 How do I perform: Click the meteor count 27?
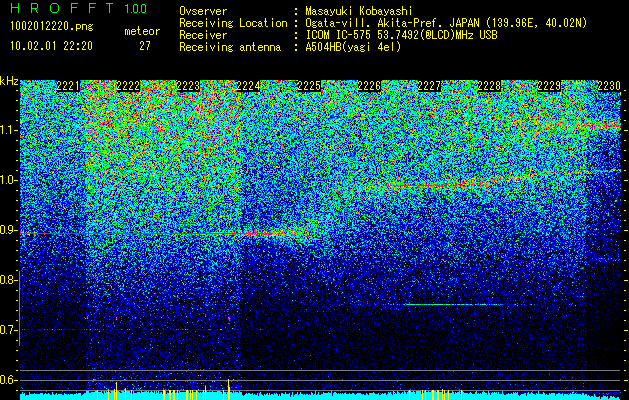(145, 46)
